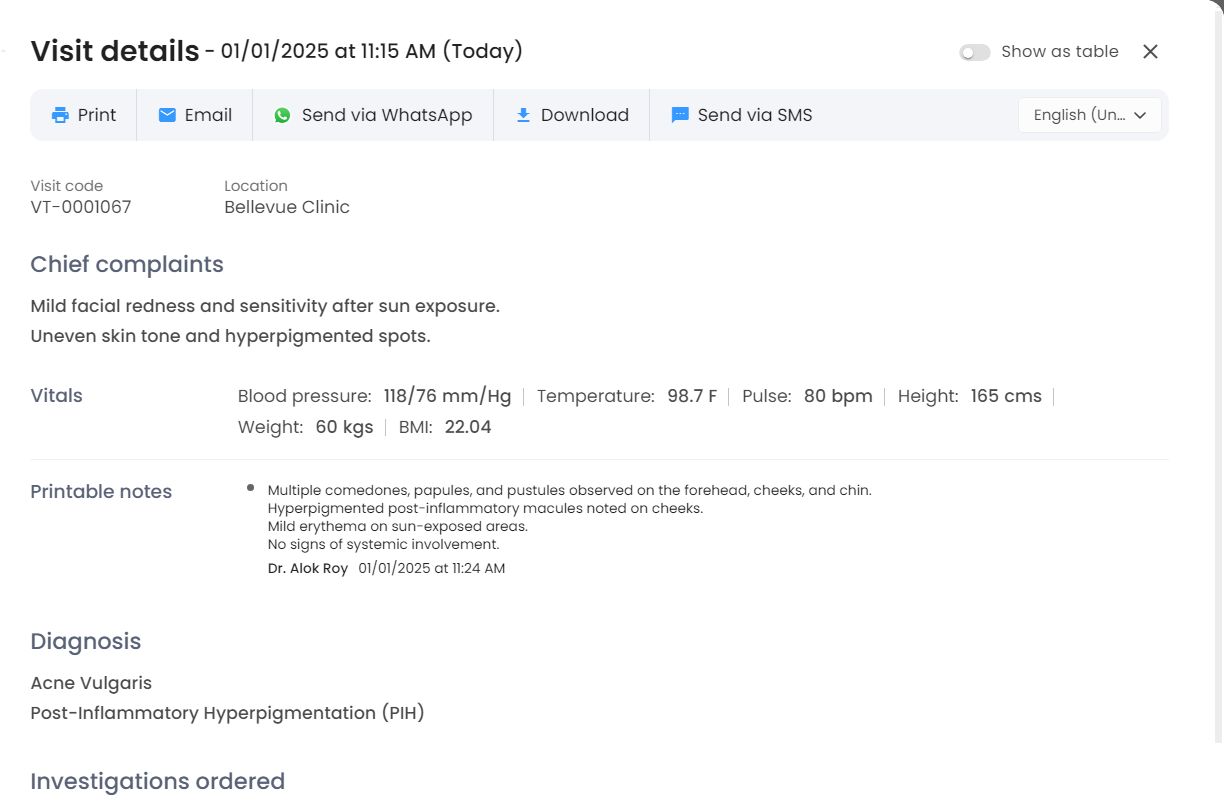Click the download arrow icon

523,115
